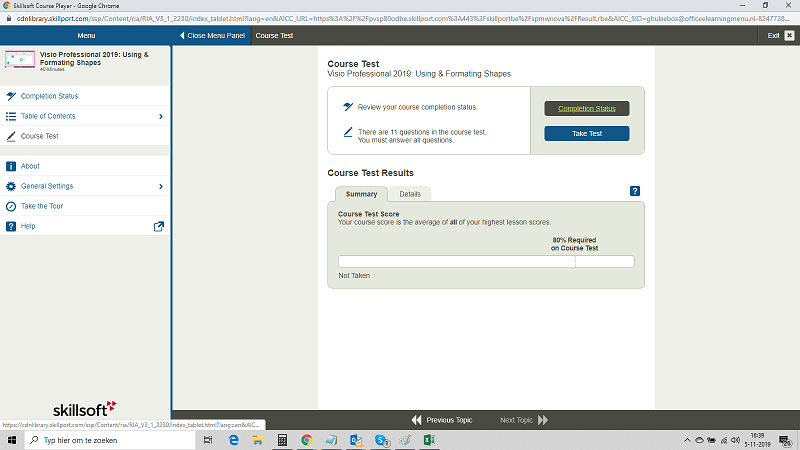Click the General Settings gear icon

[x=11, y=186]
